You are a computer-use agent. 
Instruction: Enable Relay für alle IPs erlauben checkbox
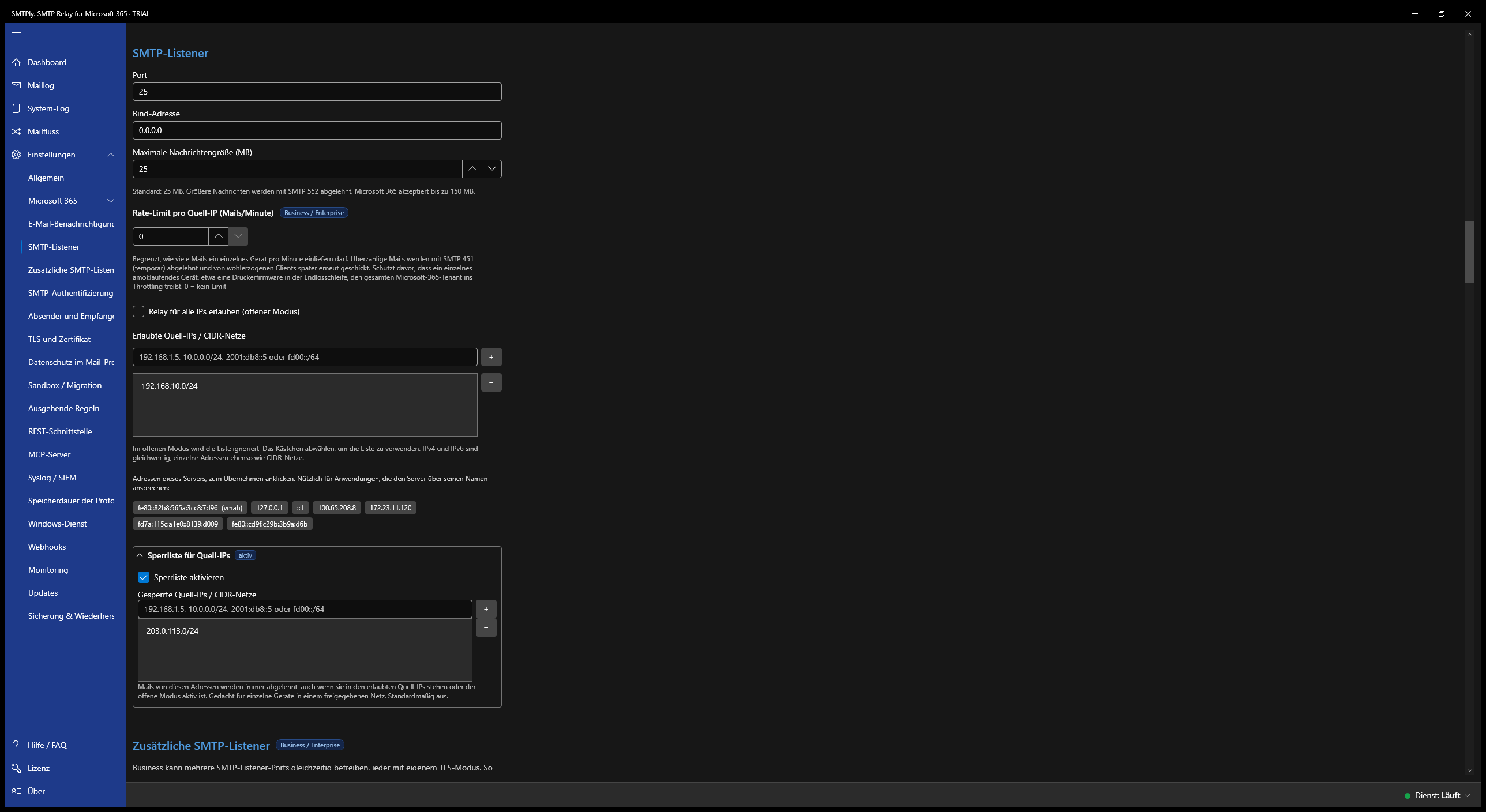(138, 311)
